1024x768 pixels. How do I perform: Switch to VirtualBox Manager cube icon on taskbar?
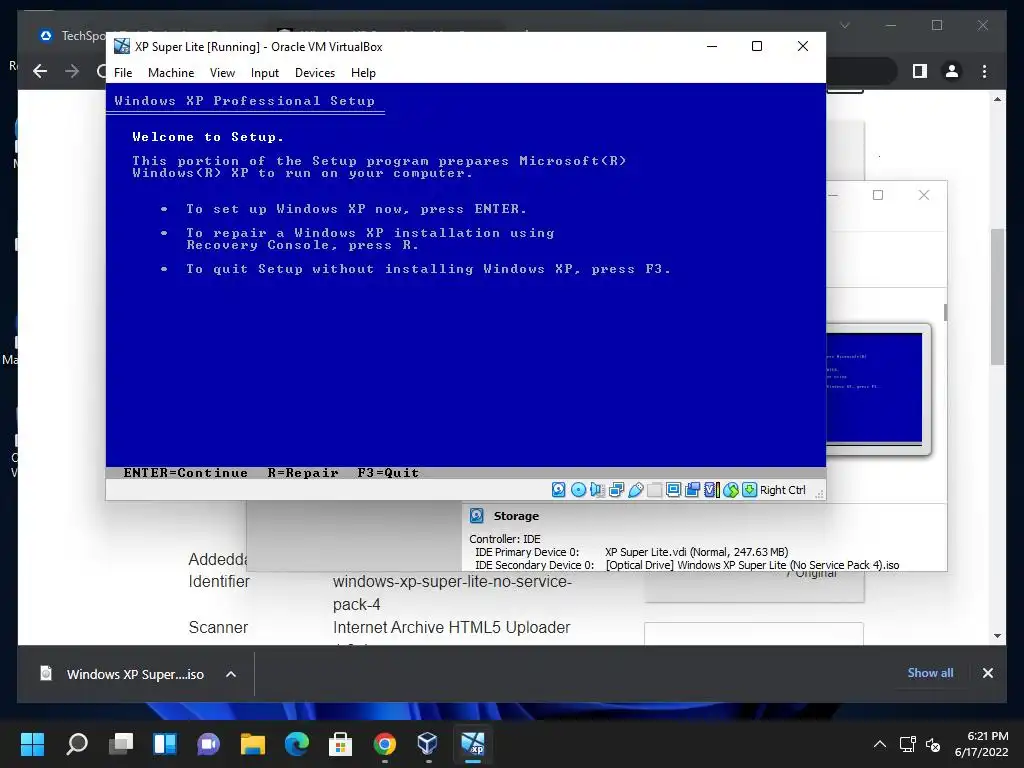[x=428, y=744]
